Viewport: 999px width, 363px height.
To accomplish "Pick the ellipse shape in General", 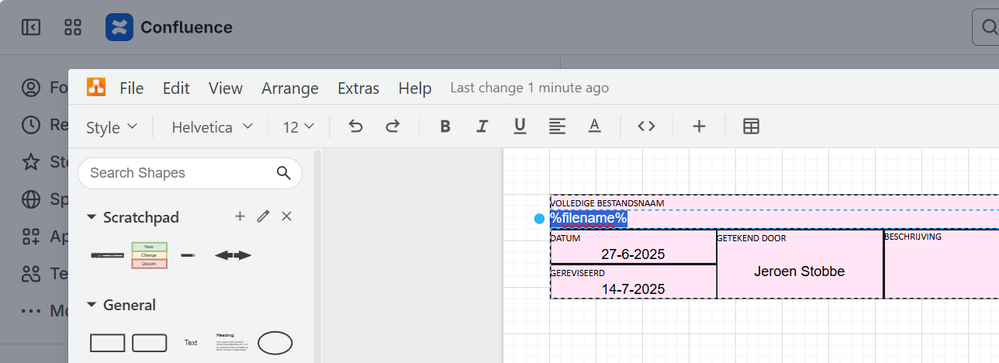I will 275,343.
